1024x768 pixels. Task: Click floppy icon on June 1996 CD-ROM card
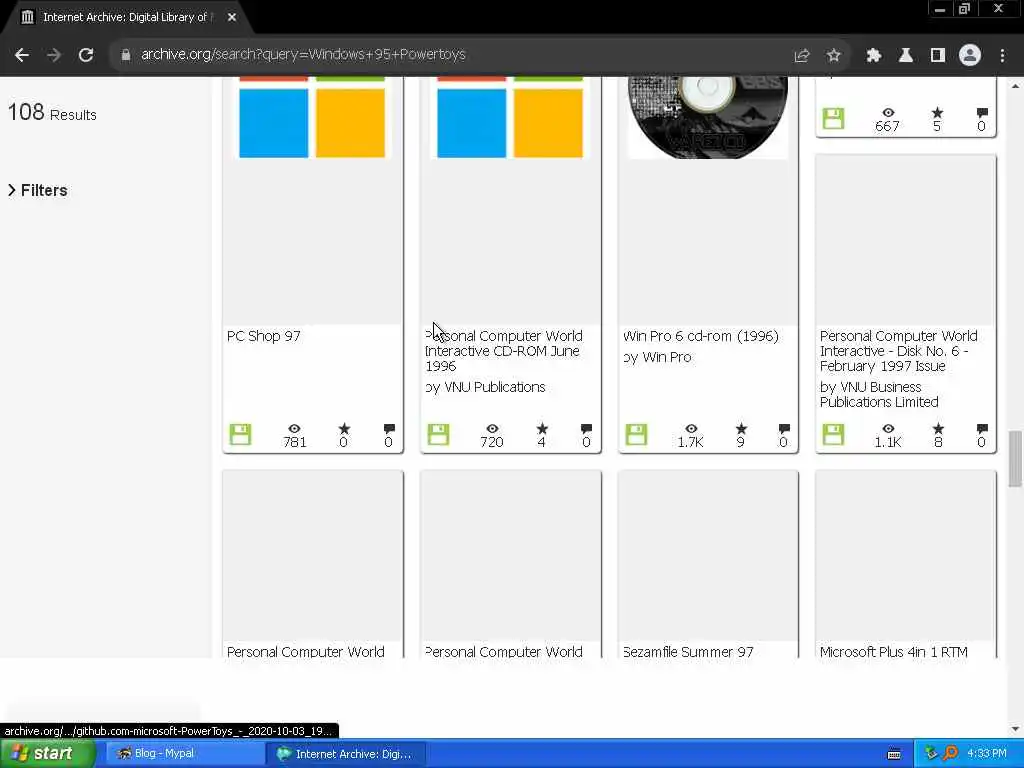tap(438, 434)
